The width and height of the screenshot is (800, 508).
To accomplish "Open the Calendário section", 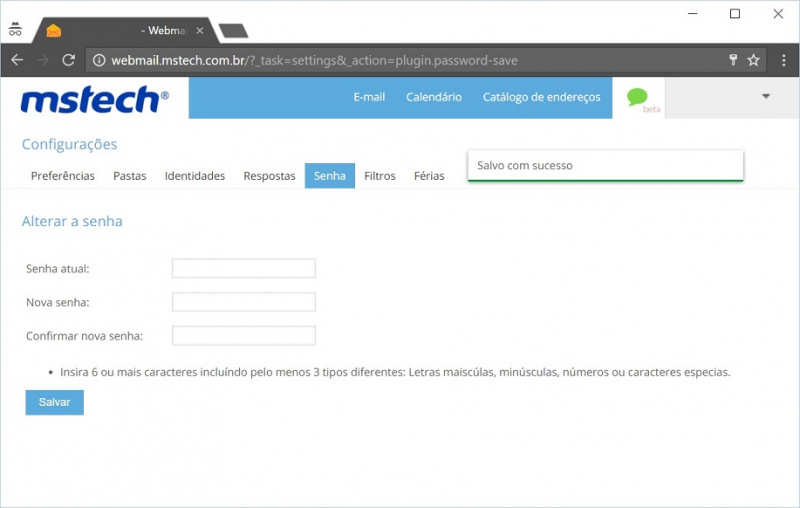I will pos(434,97).
